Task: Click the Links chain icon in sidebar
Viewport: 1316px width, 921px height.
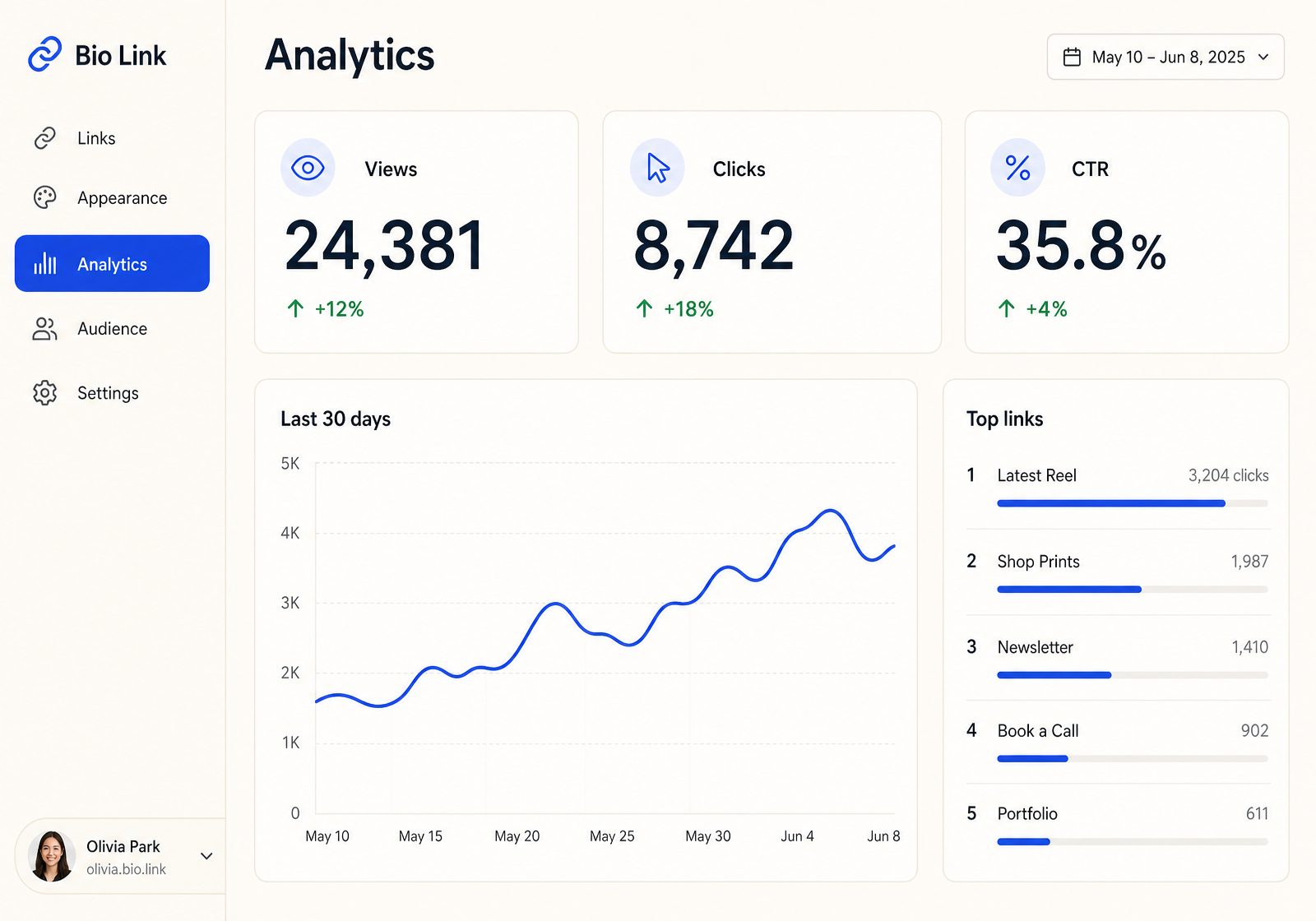Action: (45, 138)
